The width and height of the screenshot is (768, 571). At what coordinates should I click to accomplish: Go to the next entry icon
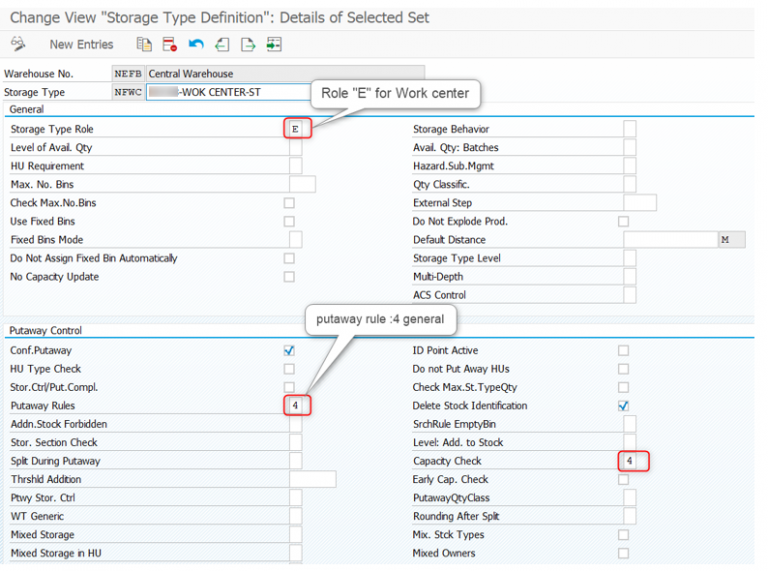pyautogui.click(x=248, y=44)
